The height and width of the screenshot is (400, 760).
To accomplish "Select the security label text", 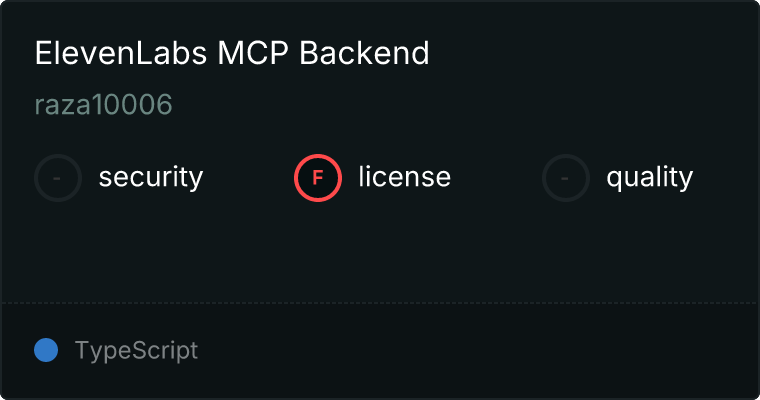I will tap(151, 177).
